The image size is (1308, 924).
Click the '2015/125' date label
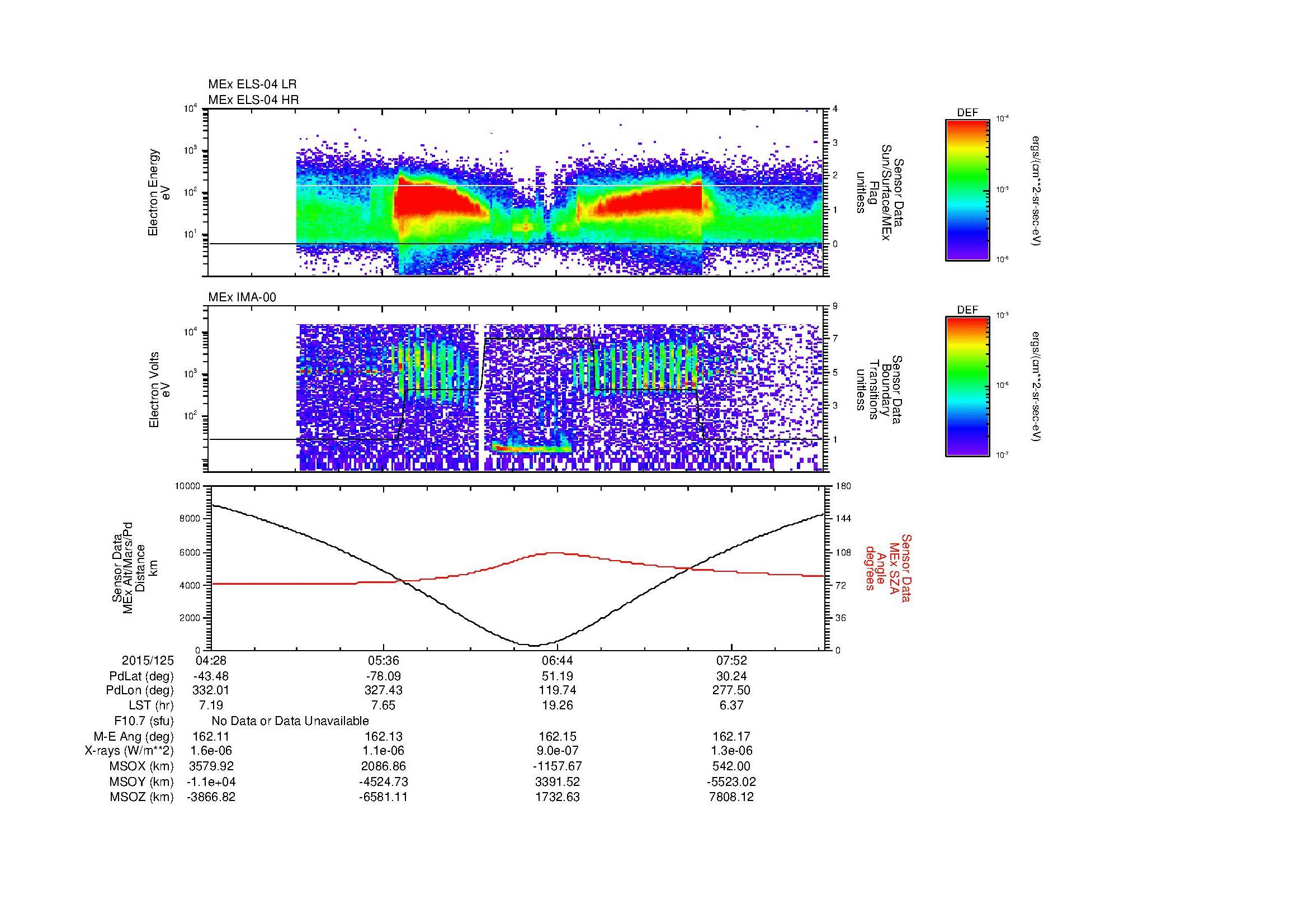[148, 661]
